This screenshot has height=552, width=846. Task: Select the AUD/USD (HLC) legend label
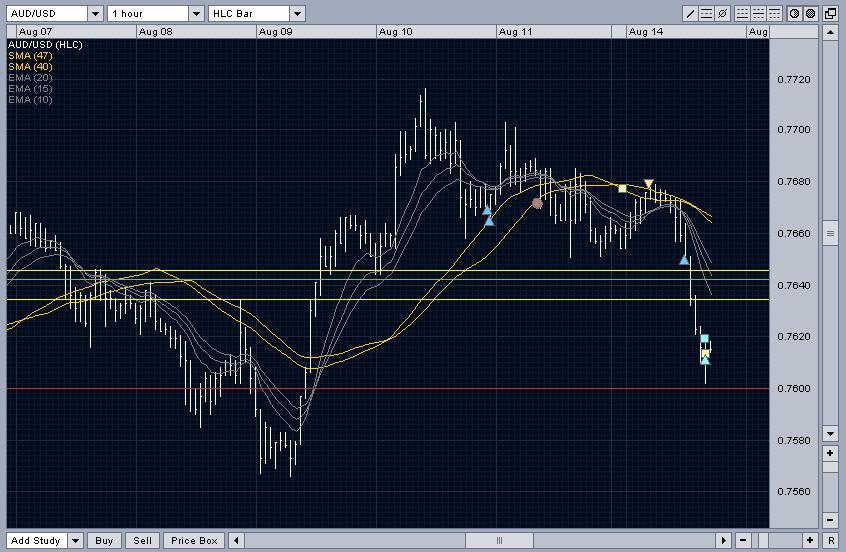point(45,45)
